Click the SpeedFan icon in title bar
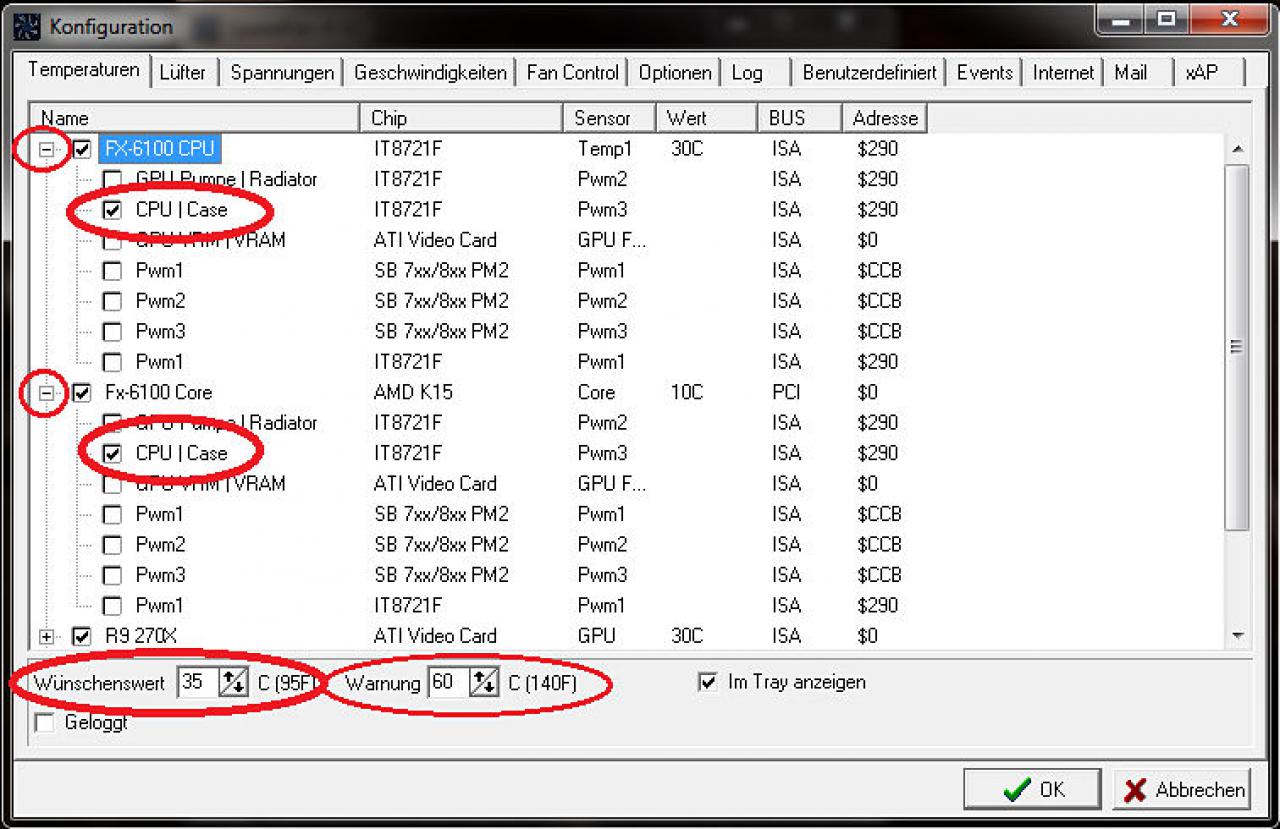Image resolution: width=1280 pixels, height=829 pixels. (26, 26)
